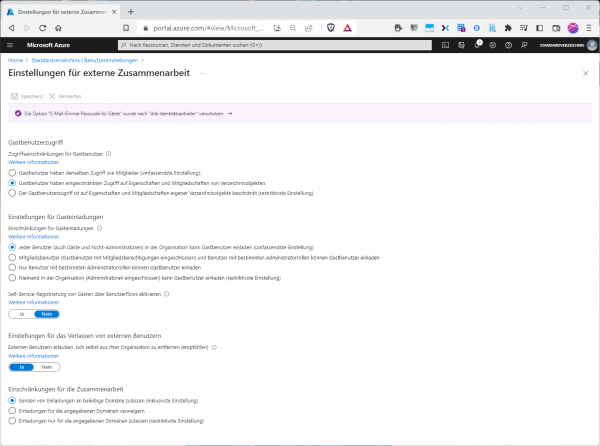Select the Einstellungen für externe Zusammenarbeit browser tab
Image resolution: width=600 pixels, height=446 pixels.
tap(61, 12)
